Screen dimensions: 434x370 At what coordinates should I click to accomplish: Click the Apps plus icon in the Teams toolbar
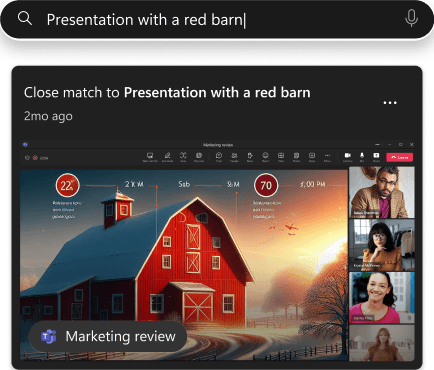click(x=312, y=157)
